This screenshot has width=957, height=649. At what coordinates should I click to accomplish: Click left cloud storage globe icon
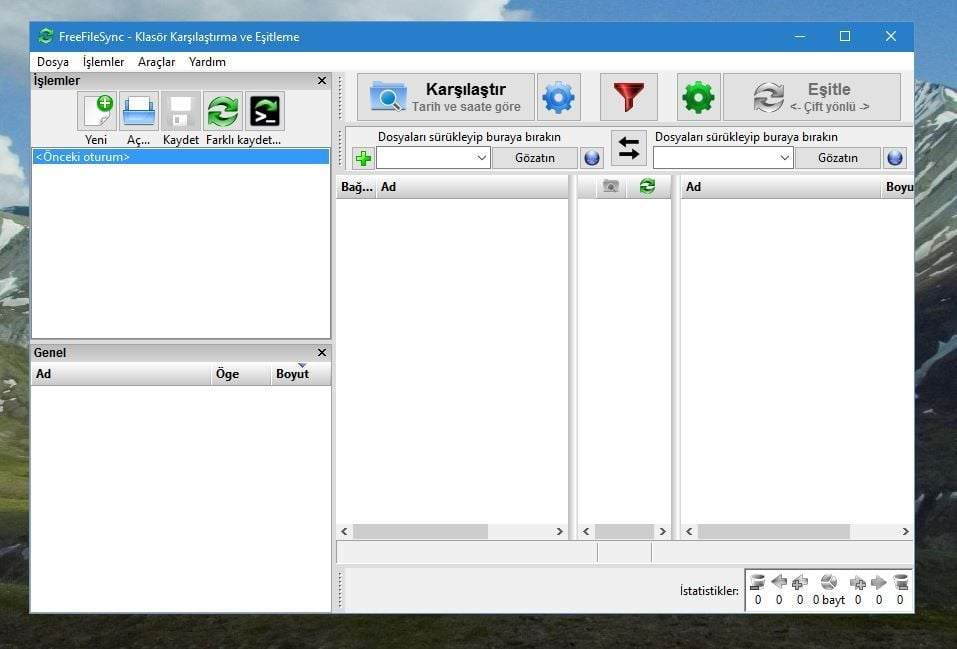tap(591, 158)
